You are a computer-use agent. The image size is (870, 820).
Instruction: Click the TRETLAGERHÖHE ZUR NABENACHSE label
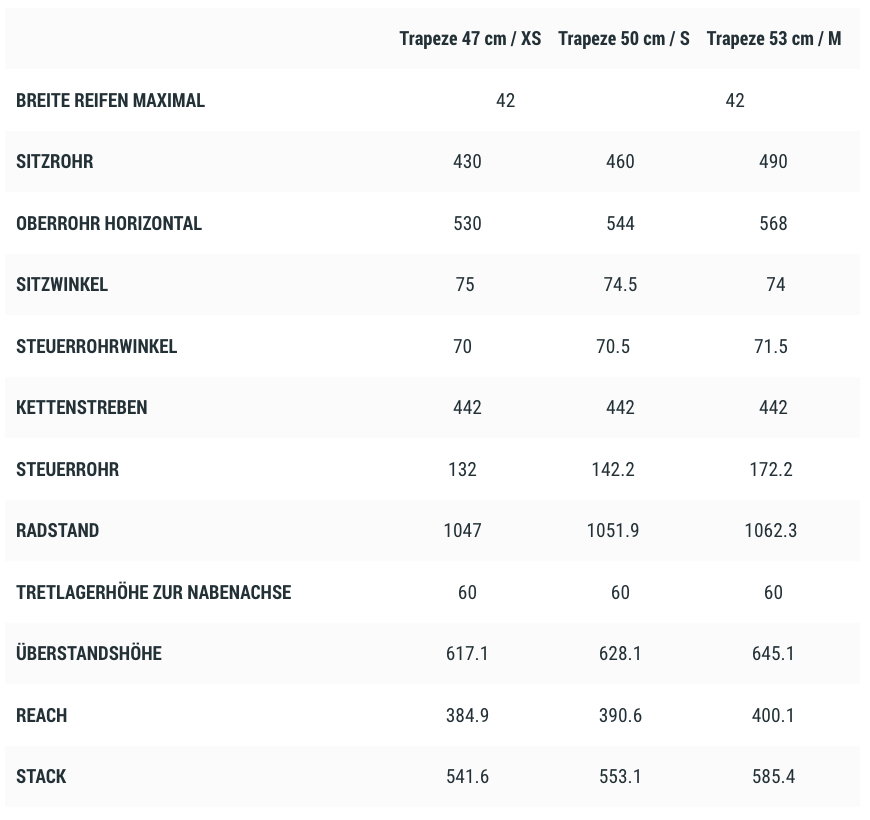pyautogui.click(x=153, y=593)
